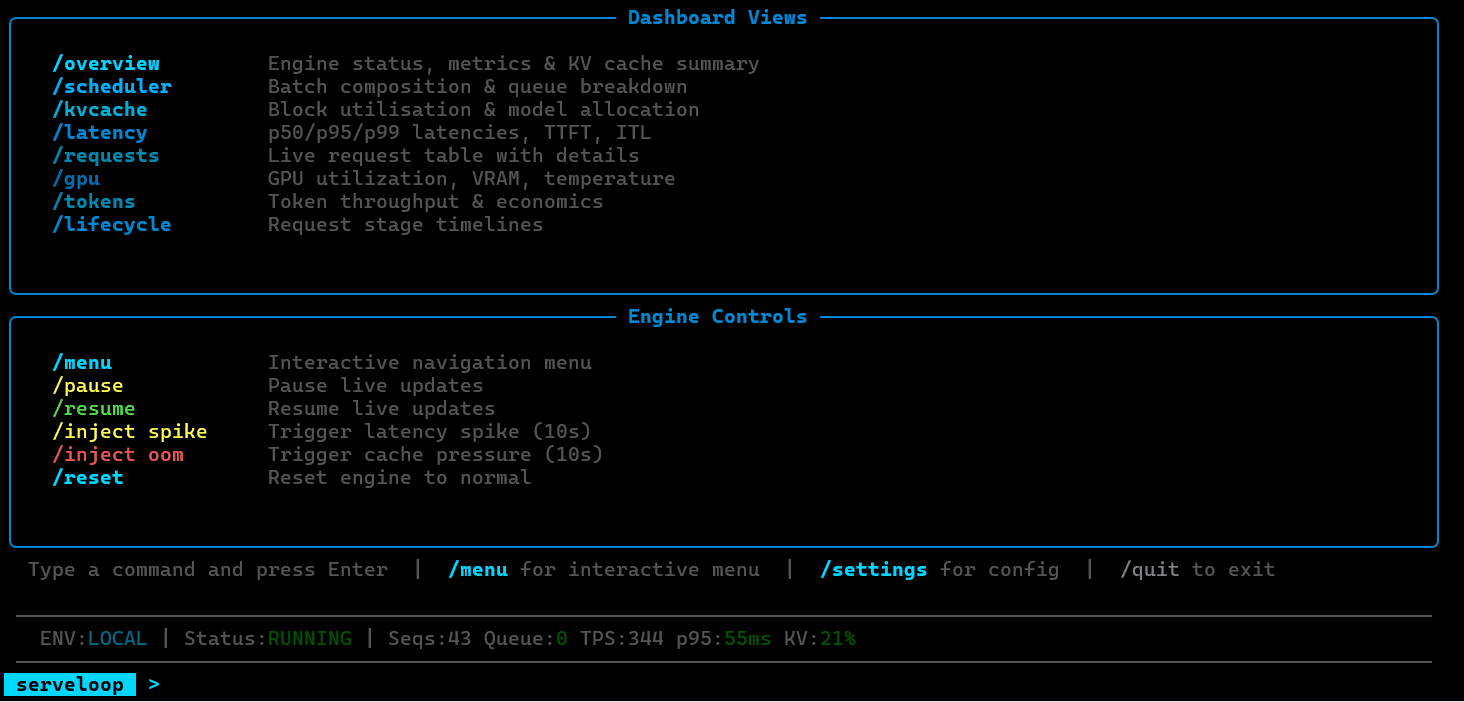Select the /gpu command

point(76,179)
